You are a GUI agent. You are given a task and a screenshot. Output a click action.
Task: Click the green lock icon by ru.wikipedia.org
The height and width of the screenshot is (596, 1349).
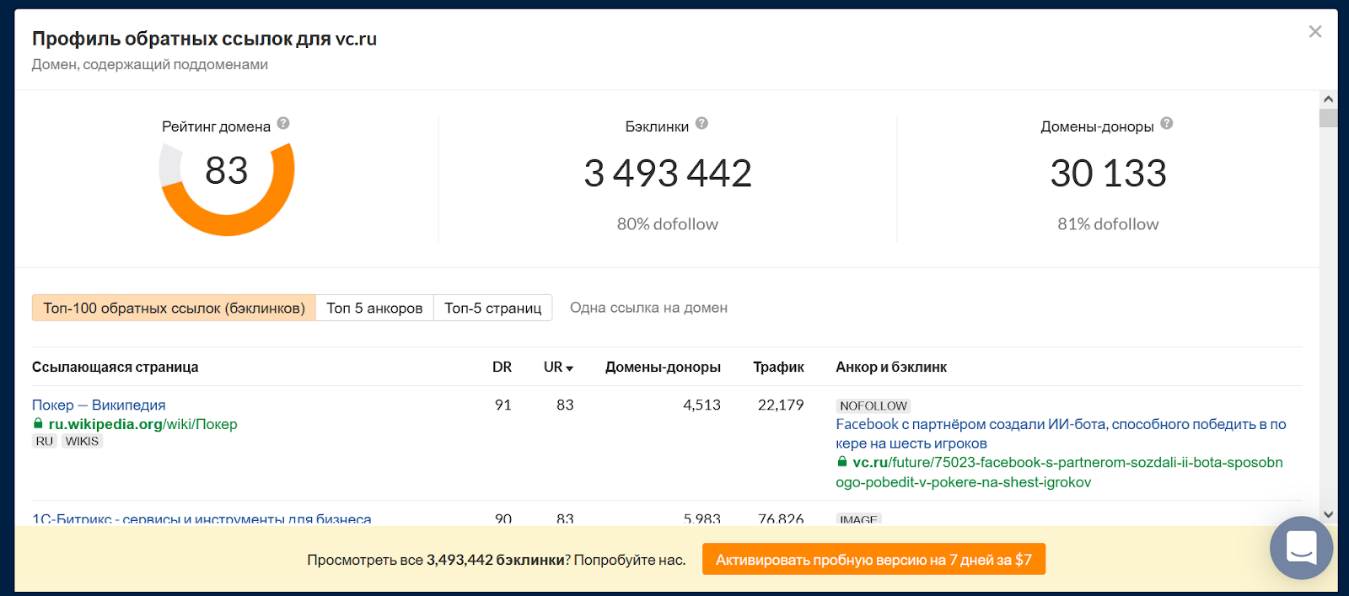(38, 424)
